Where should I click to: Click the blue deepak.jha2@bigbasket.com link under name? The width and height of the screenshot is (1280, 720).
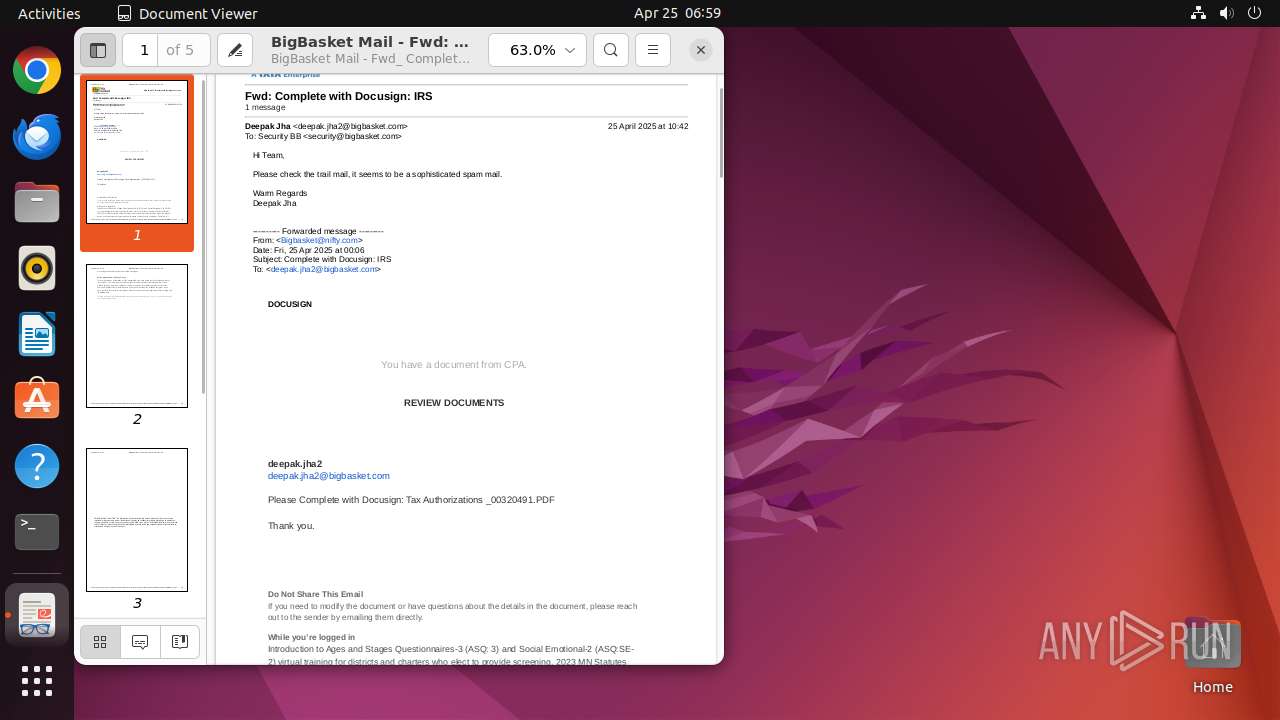(x=329, y=476)
